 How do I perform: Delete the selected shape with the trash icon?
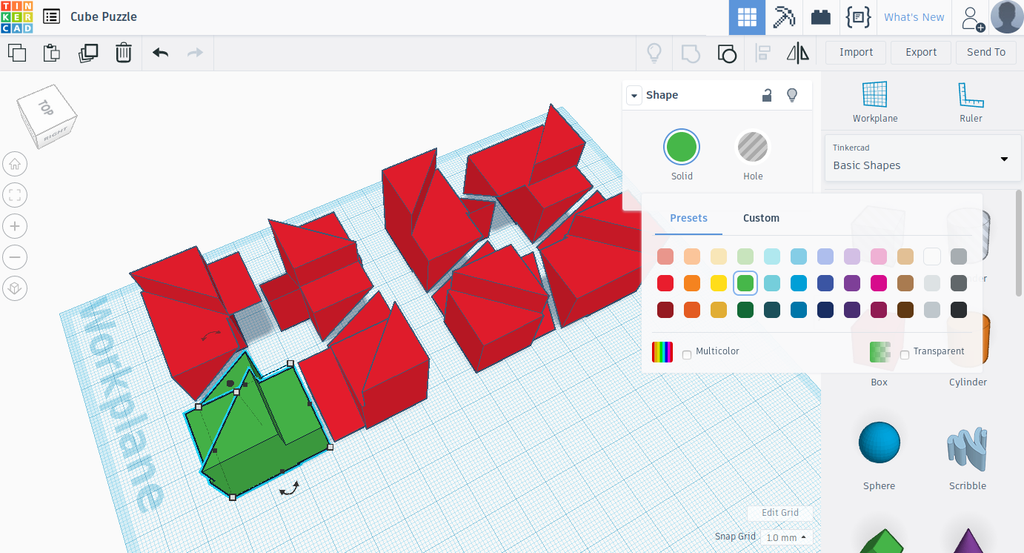(123, 52)
